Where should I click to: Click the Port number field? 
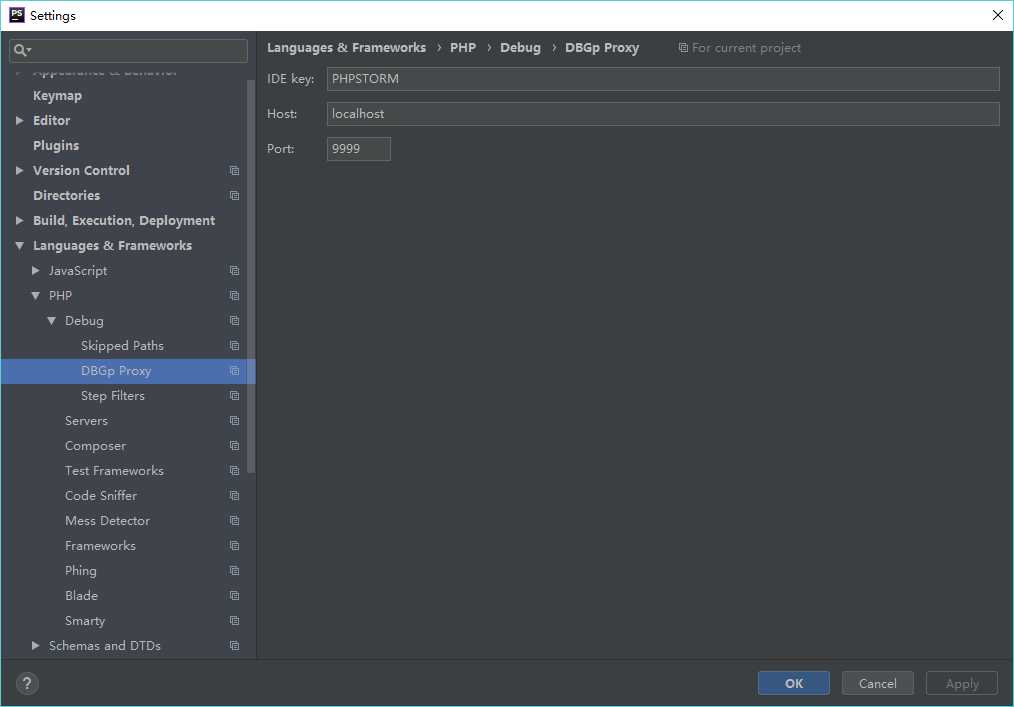358,149
